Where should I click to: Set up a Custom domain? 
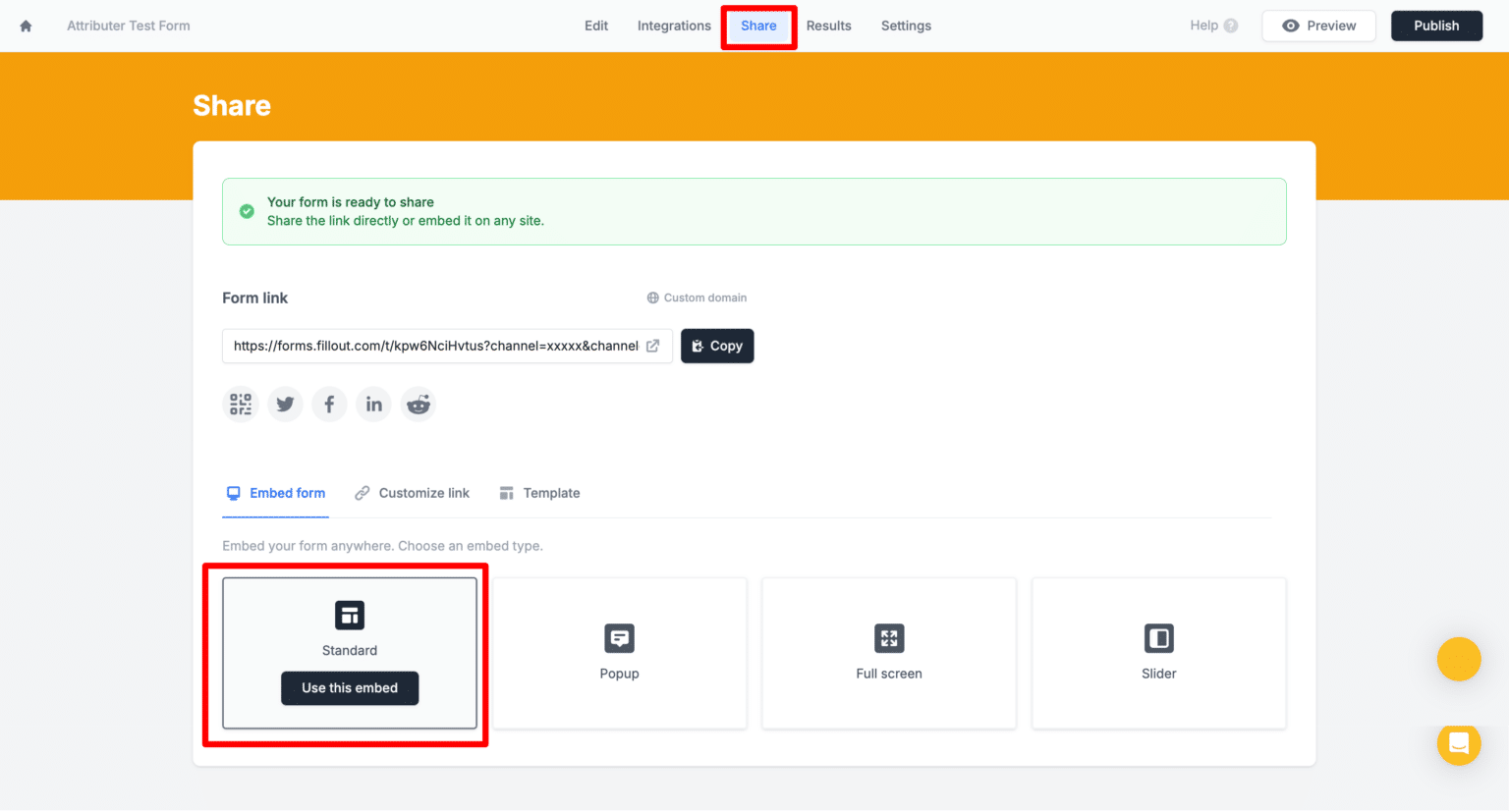[x=697, y=298]
